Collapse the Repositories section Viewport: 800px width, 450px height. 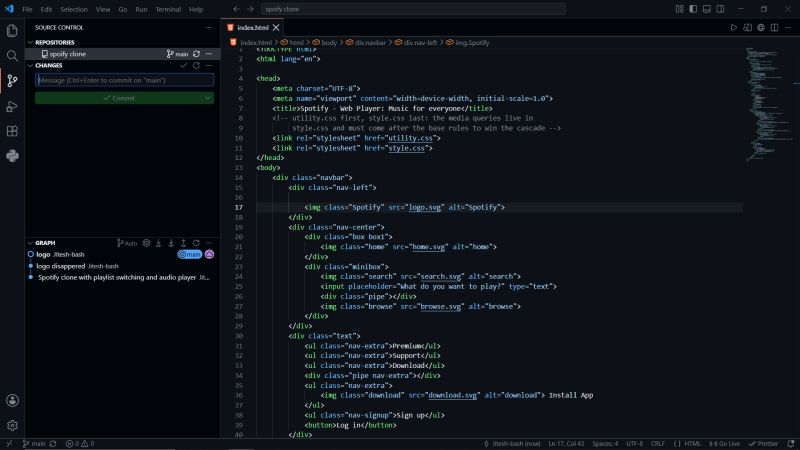coord(31,42)
